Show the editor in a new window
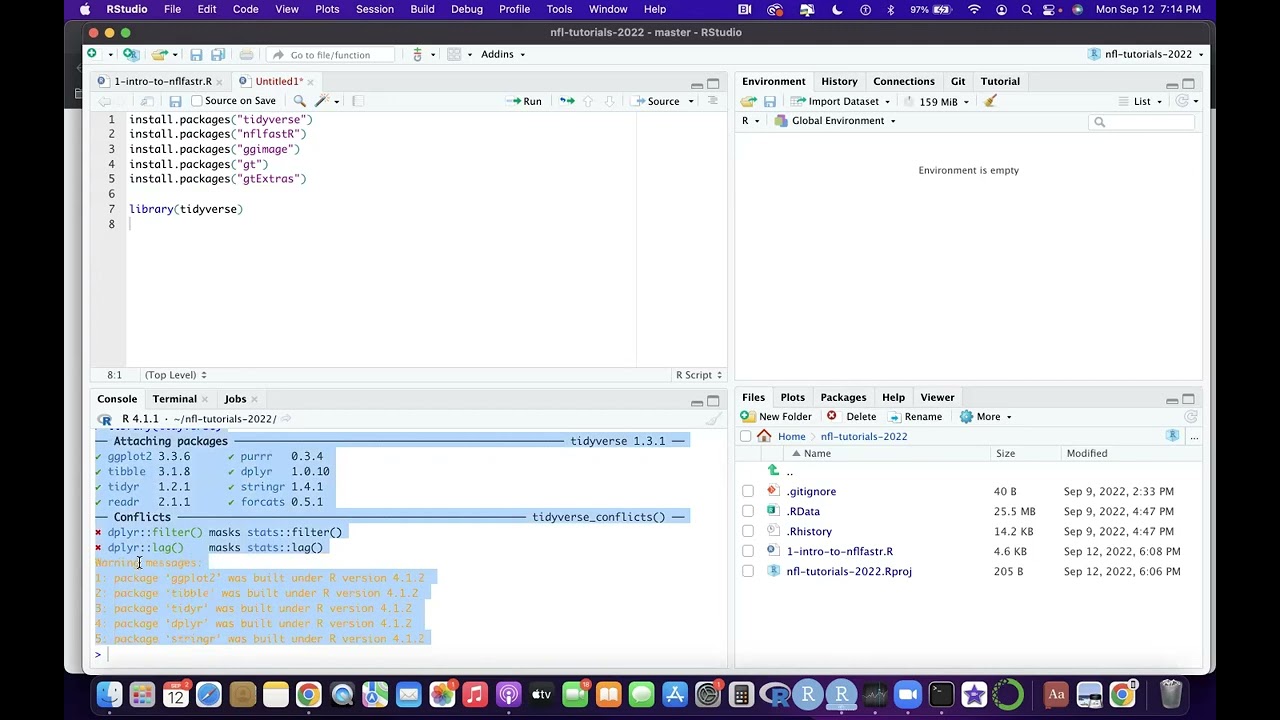Image resolution: width=1280 pixels, height=720 pixels. (x=147, y=101)
